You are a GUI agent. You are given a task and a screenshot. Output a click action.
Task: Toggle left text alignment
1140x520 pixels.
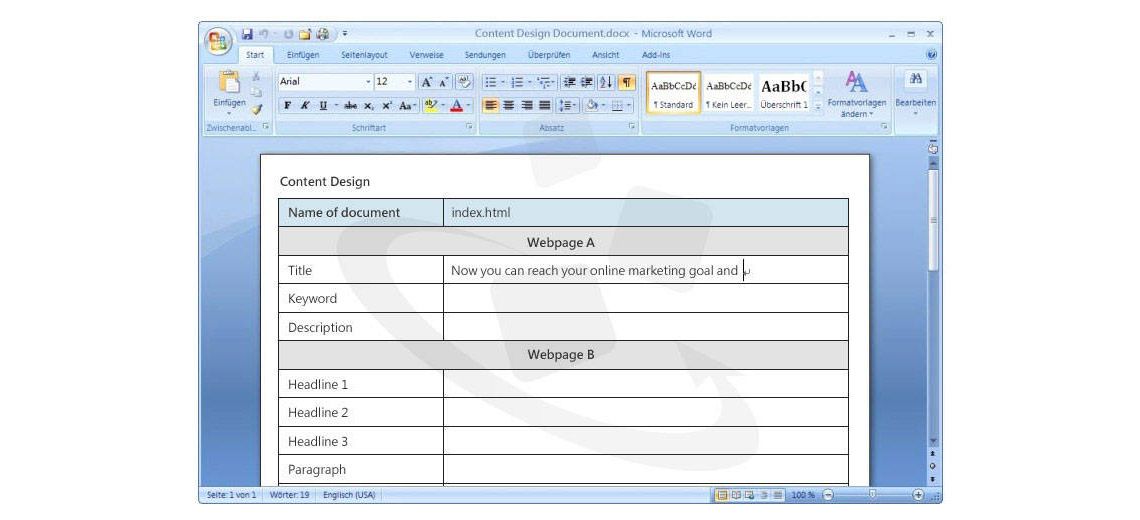491,105
